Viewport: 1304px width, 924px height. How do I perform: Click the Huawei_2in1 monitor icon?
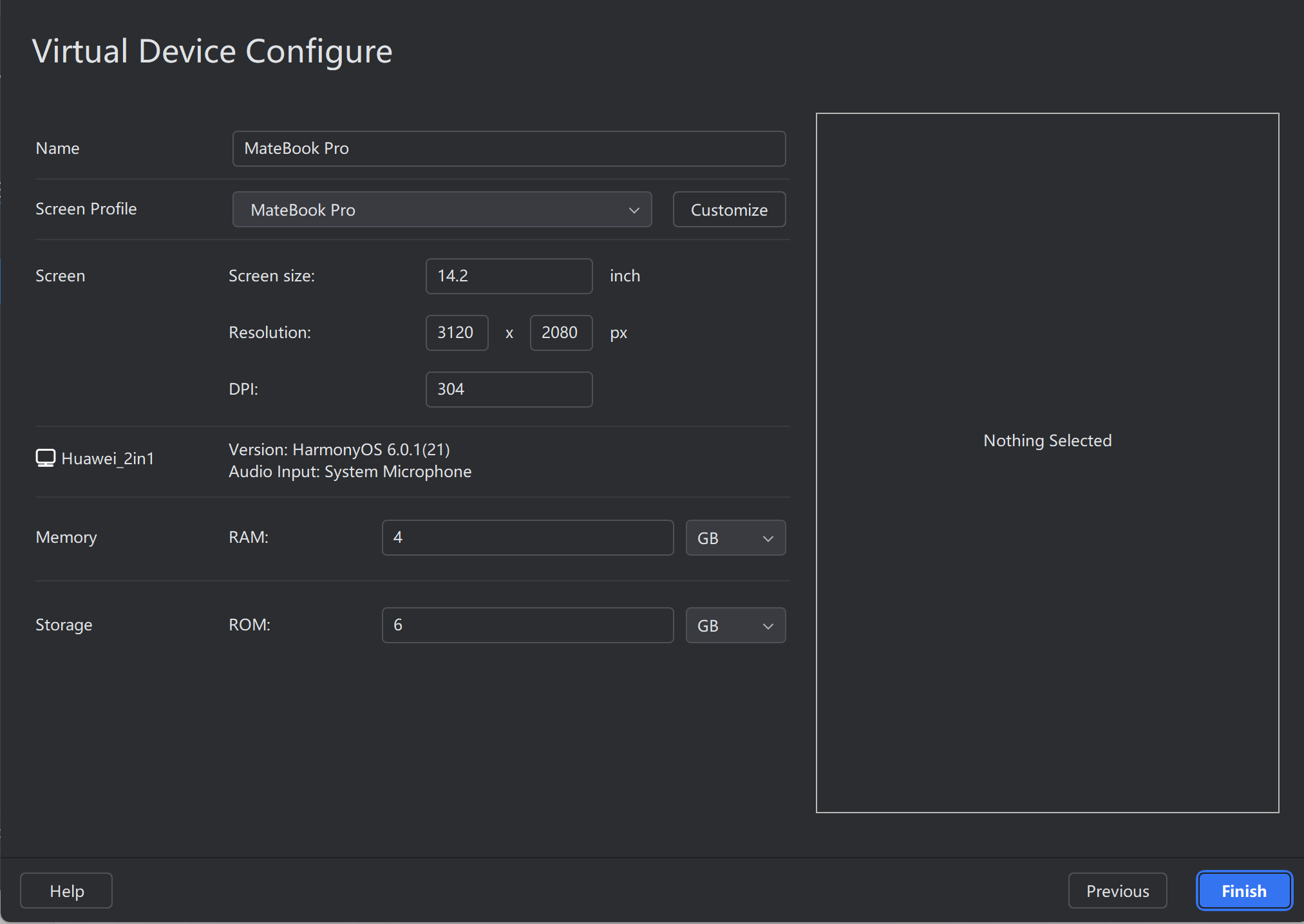(46, 458)
